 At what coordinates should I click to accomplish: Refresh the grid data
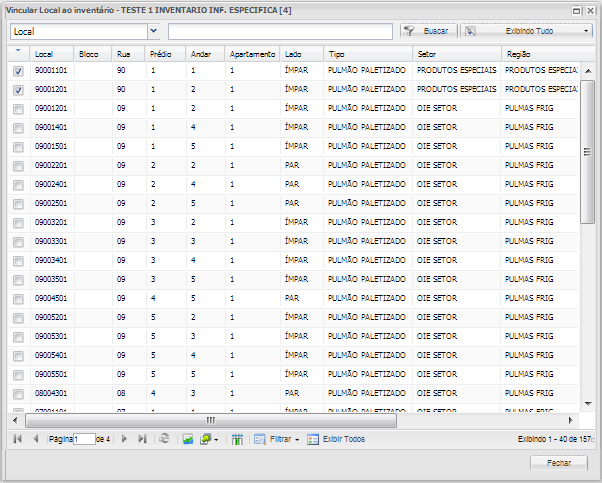click(164, 439)
